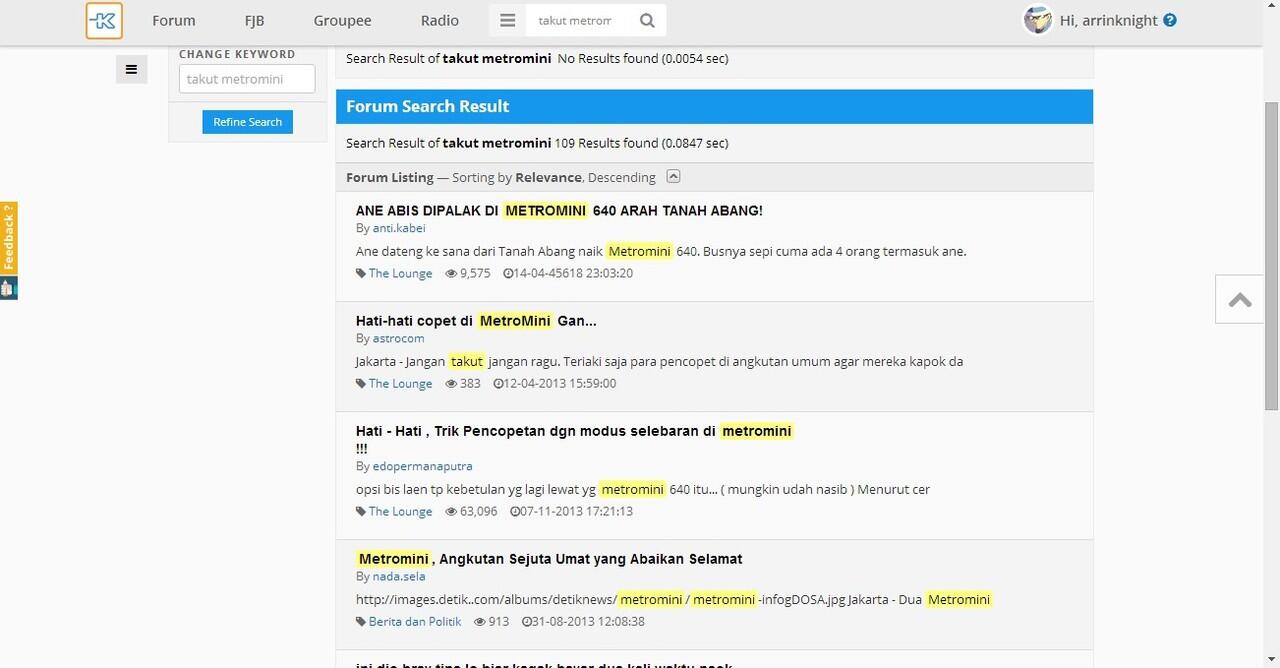Toggle the left sidebar menu icon

[131, 69]
